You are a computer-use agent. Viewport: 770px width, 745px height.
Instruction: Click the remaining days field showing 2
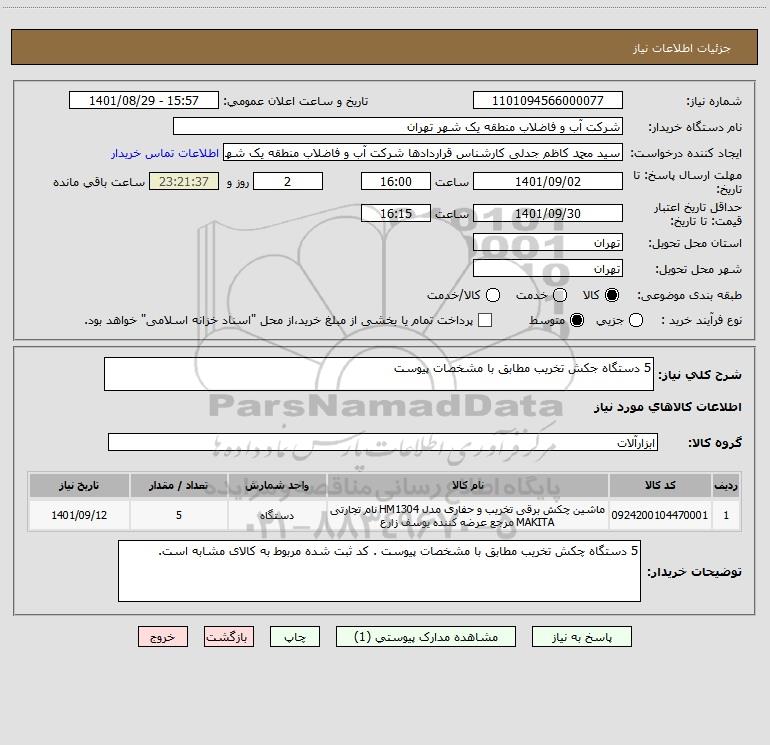[x=288, y=181]
